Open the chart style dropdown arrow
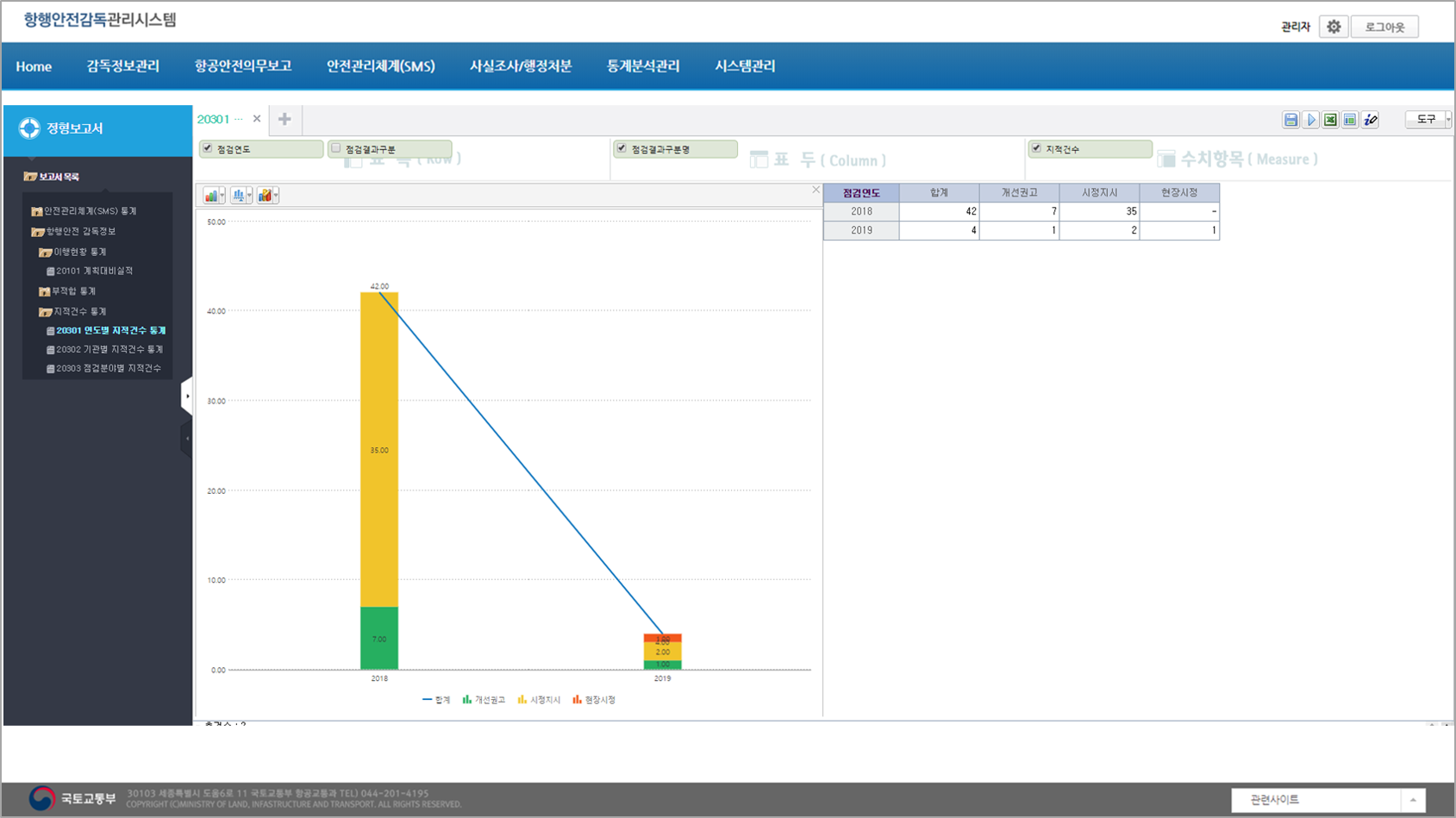Image resolution: width=1456 pixels, height=818 pixels. [276, 196]
